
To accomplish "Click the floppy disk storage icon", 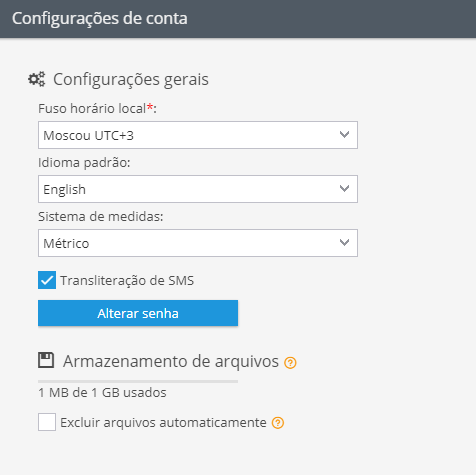I will coord(46,360).
